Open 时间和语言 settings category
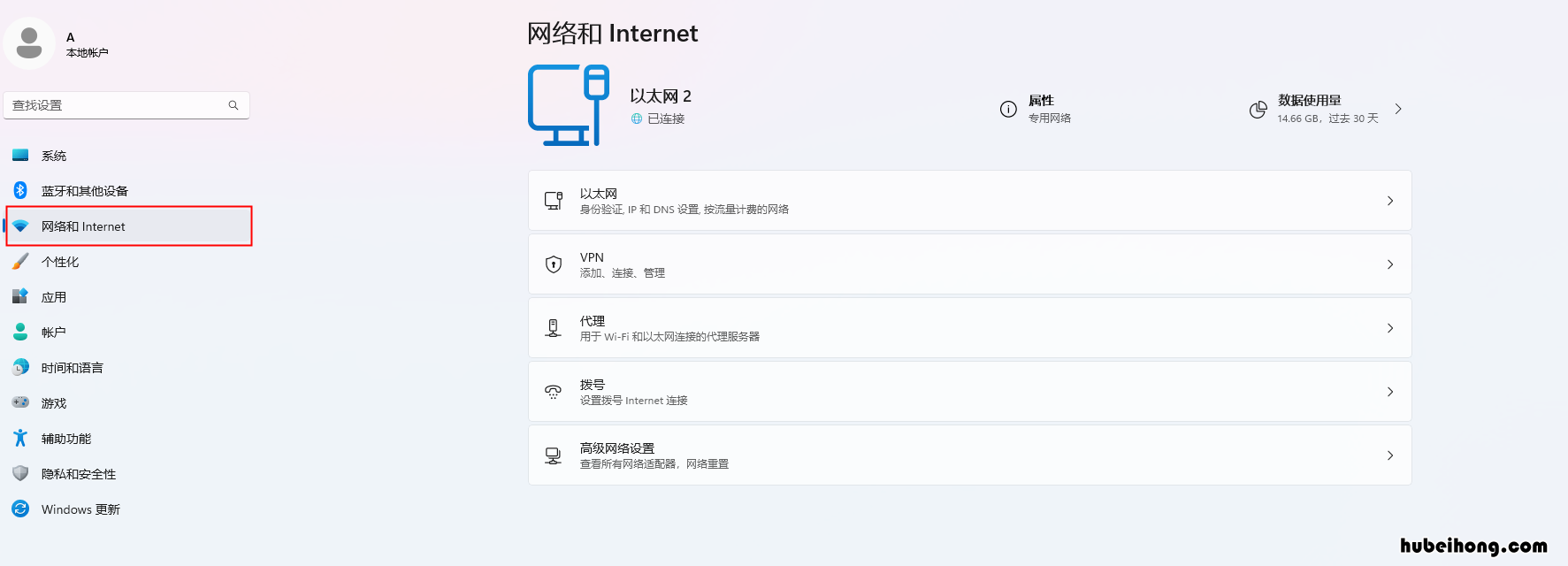This screenshot has width=1568, height=566. 128,368
